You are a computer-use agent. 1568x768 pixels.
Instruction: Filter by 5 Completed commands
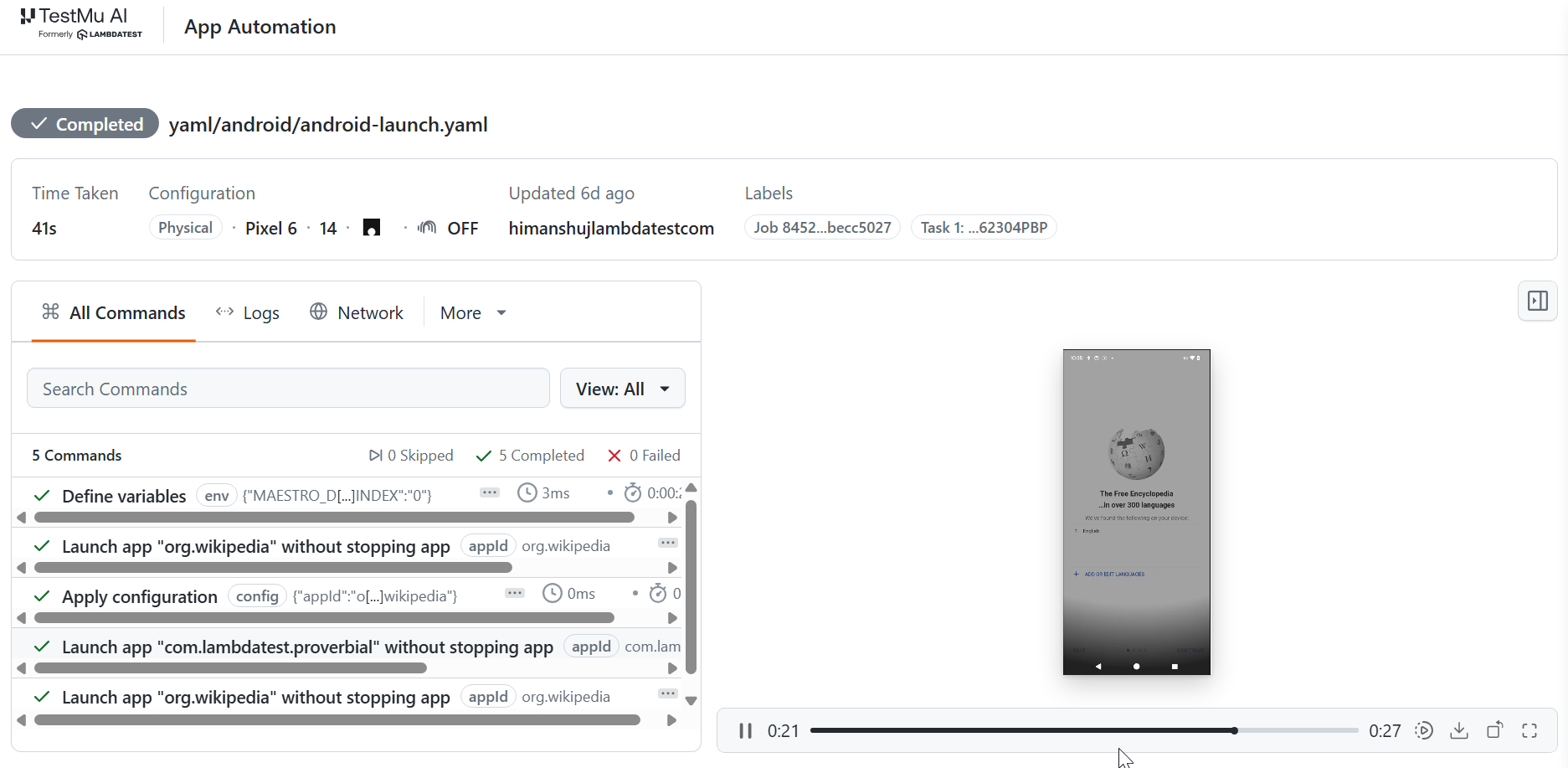(530, 455)
